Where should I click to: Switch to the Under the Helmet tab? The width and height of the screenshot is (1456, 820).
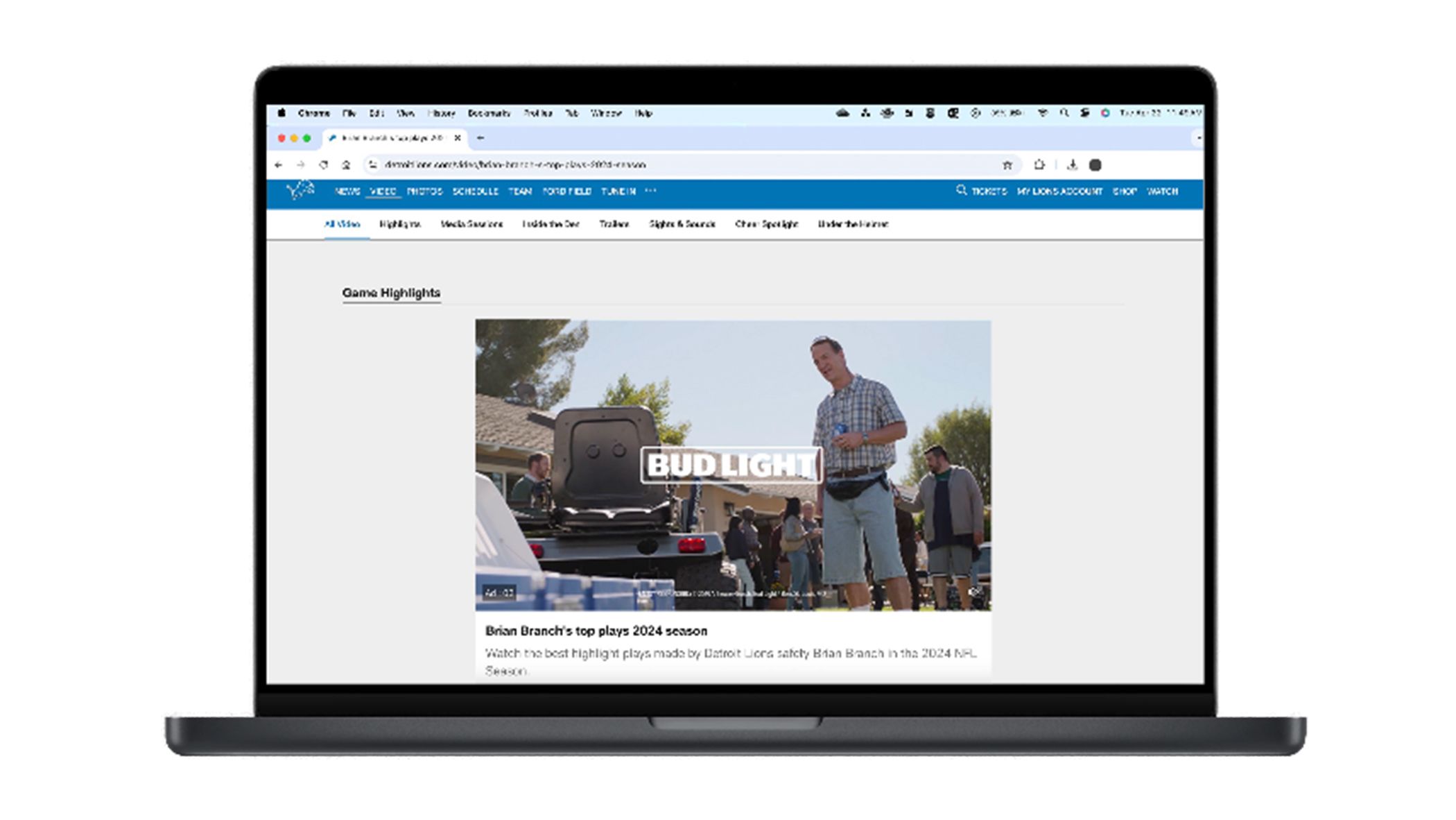pos(853,224)
